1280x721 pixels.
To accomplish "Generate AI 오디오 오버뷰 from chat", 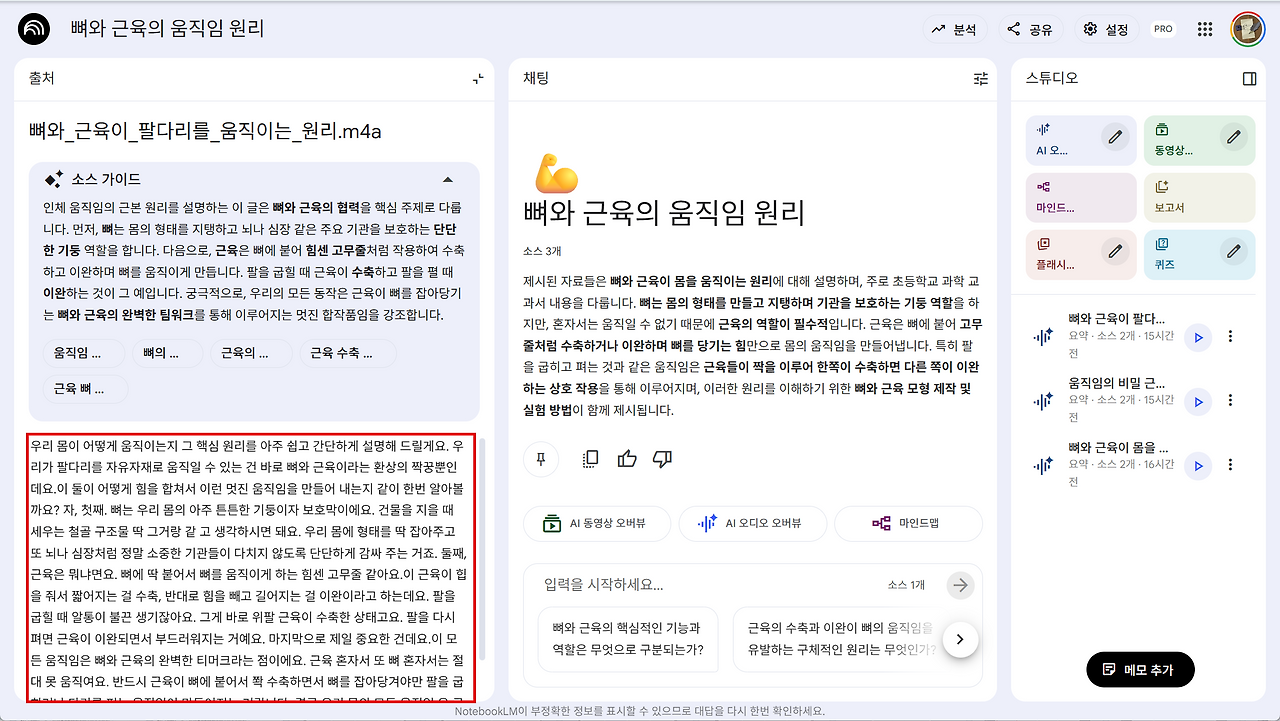I will click(751, 523).
